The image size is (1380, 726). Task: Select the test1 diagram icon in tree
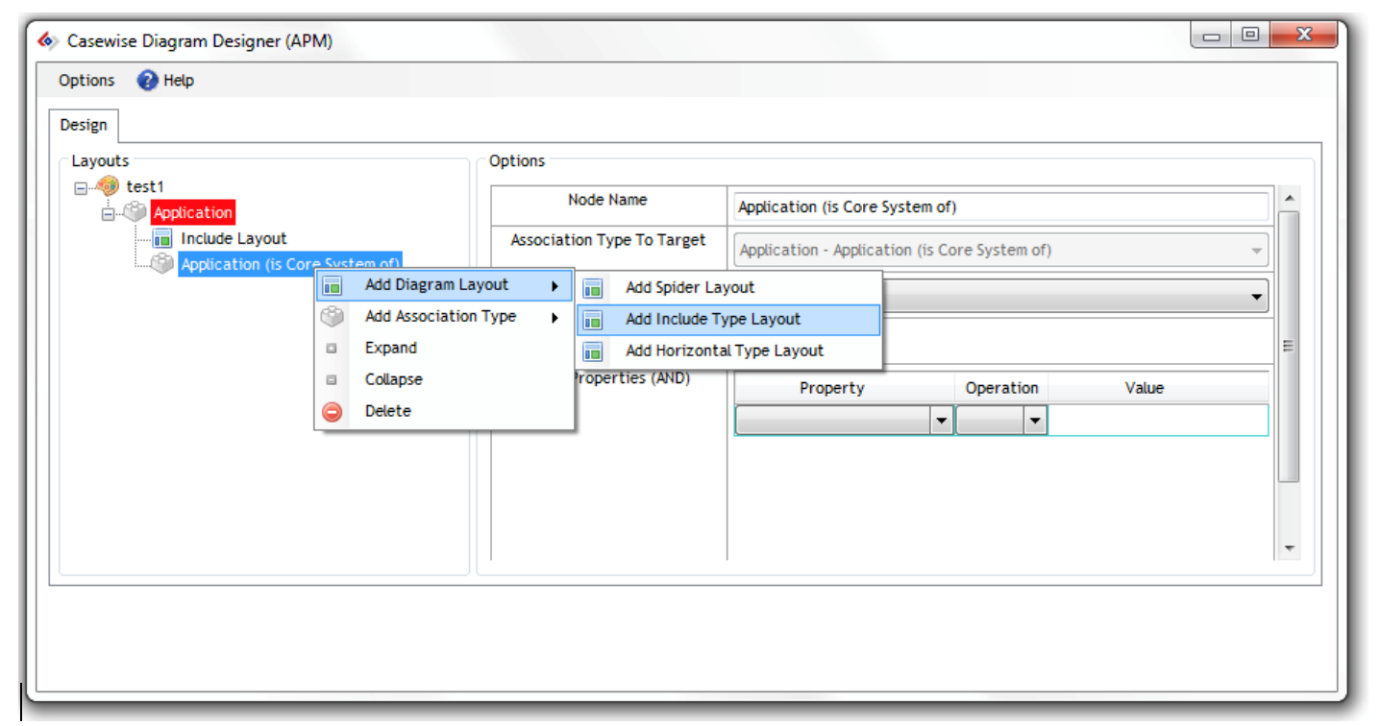[108, 187]
